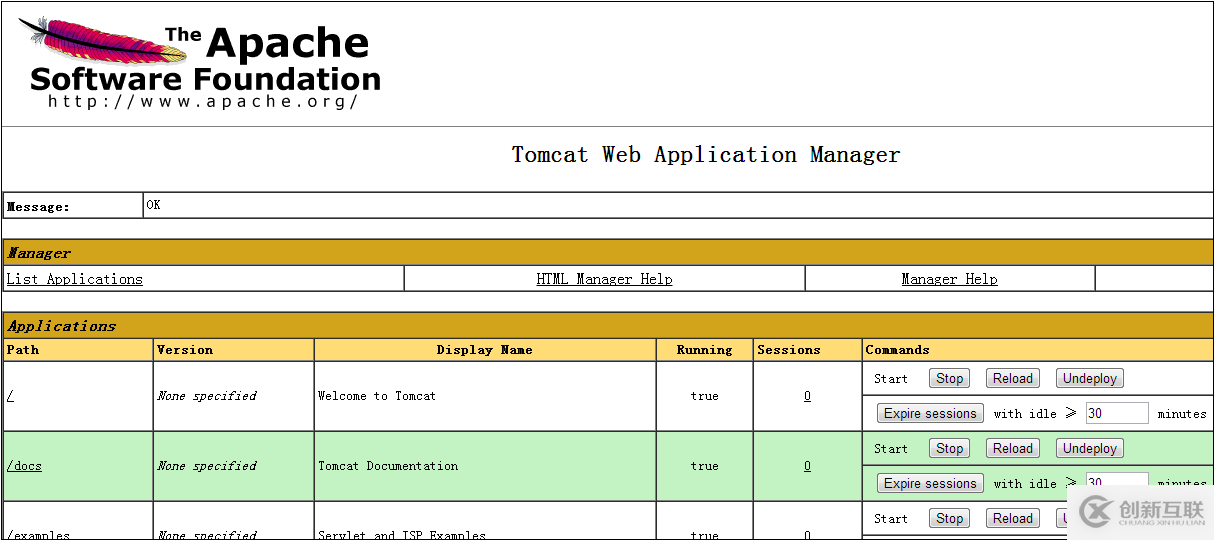
Task: Open the List Applications link
Action: pyautogui.click(x=75, y=279)
